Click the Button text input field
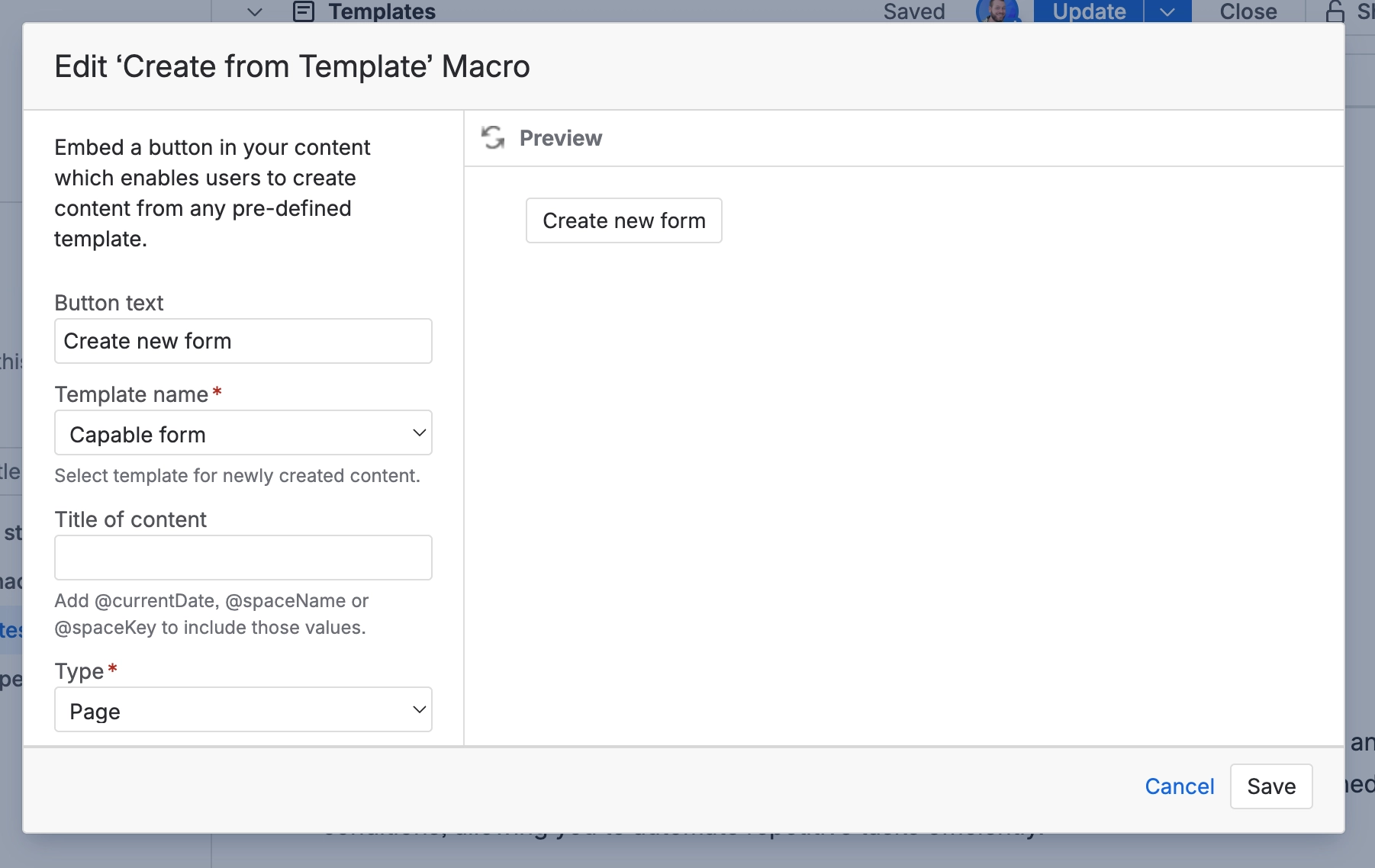 tap(243, 341)
